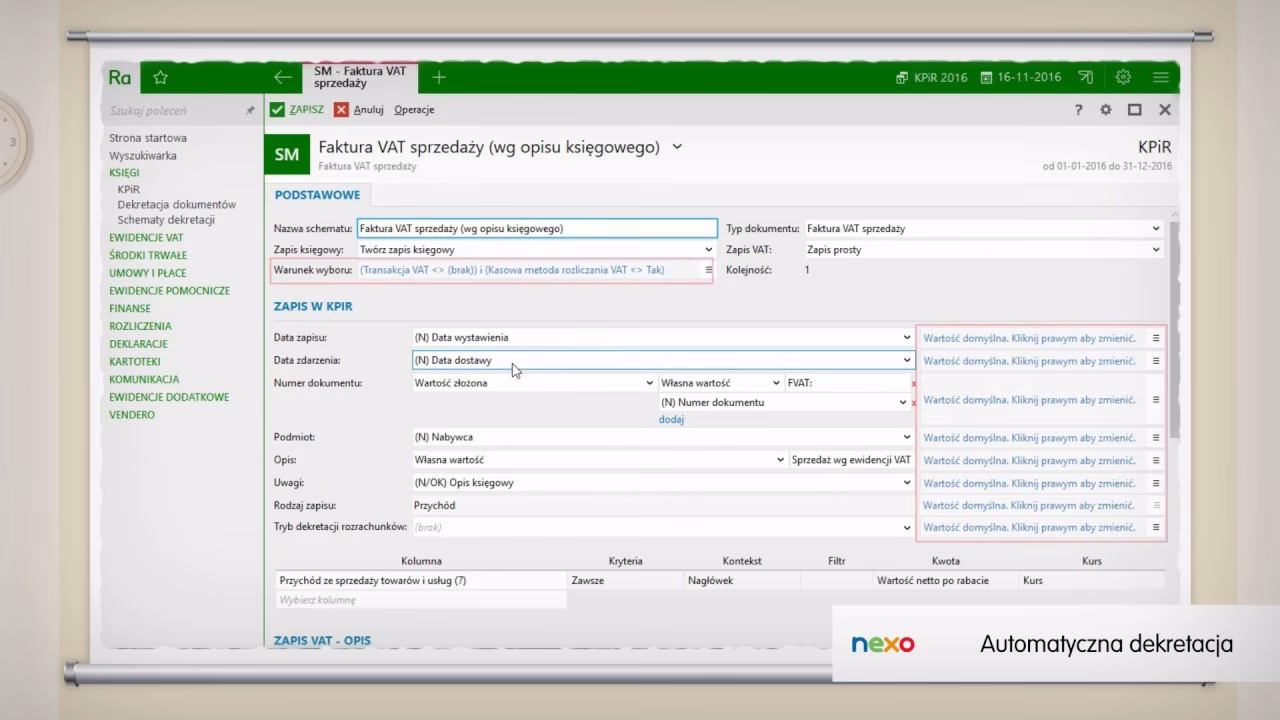Open the Operacje menu
Viewport: 1280px width, 720px height.
[414, 110]
